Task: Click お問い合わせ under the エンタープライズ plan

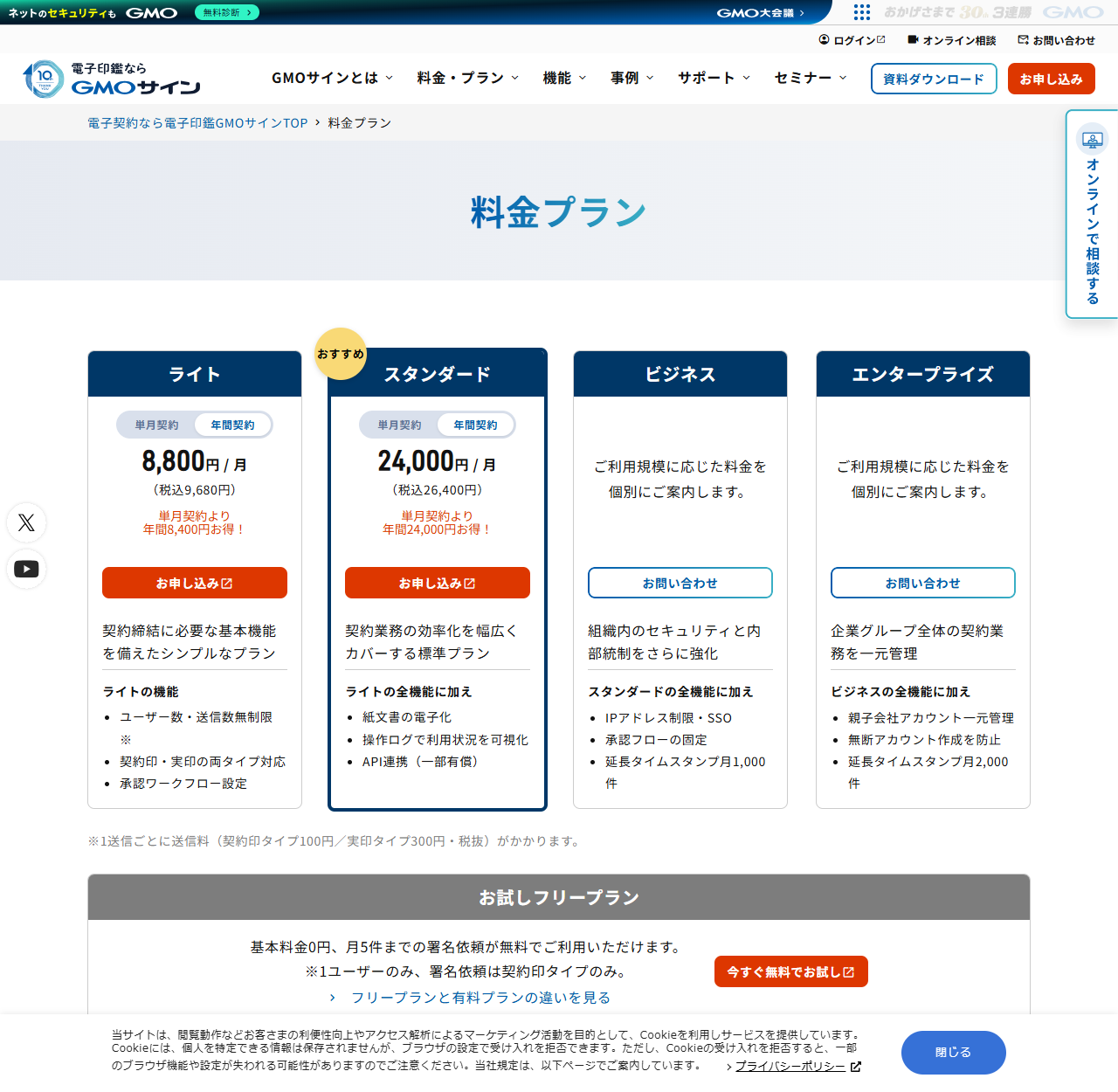Action: point(923,583)
